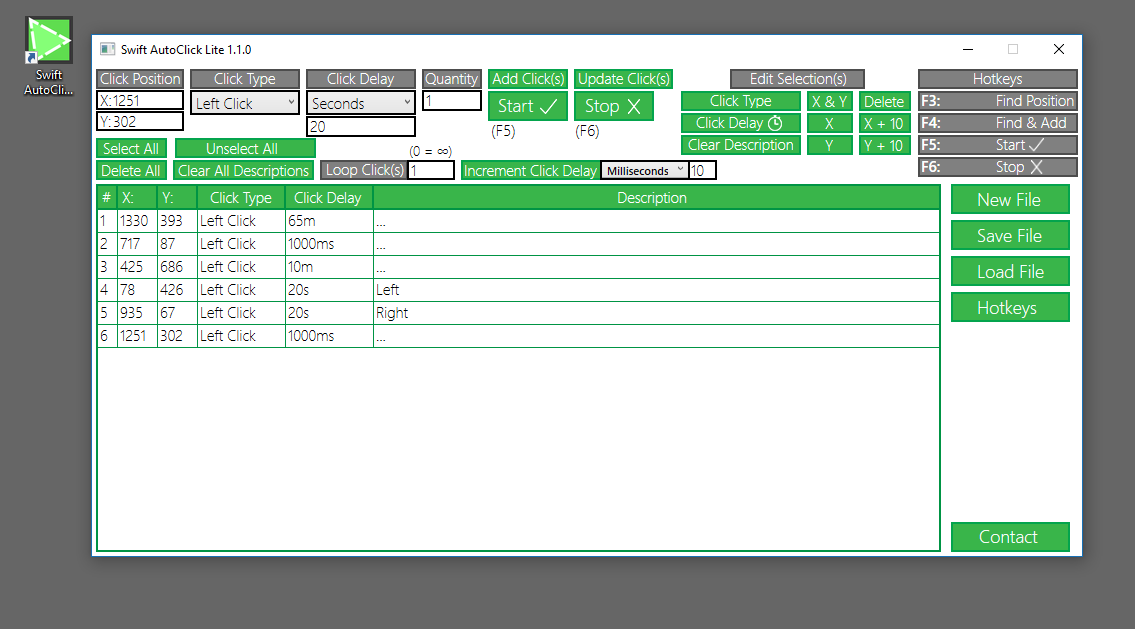This screenshot has height=629, width=1135.
Task: Click the Y value 686 cell
Action: [x=177, y=267]
